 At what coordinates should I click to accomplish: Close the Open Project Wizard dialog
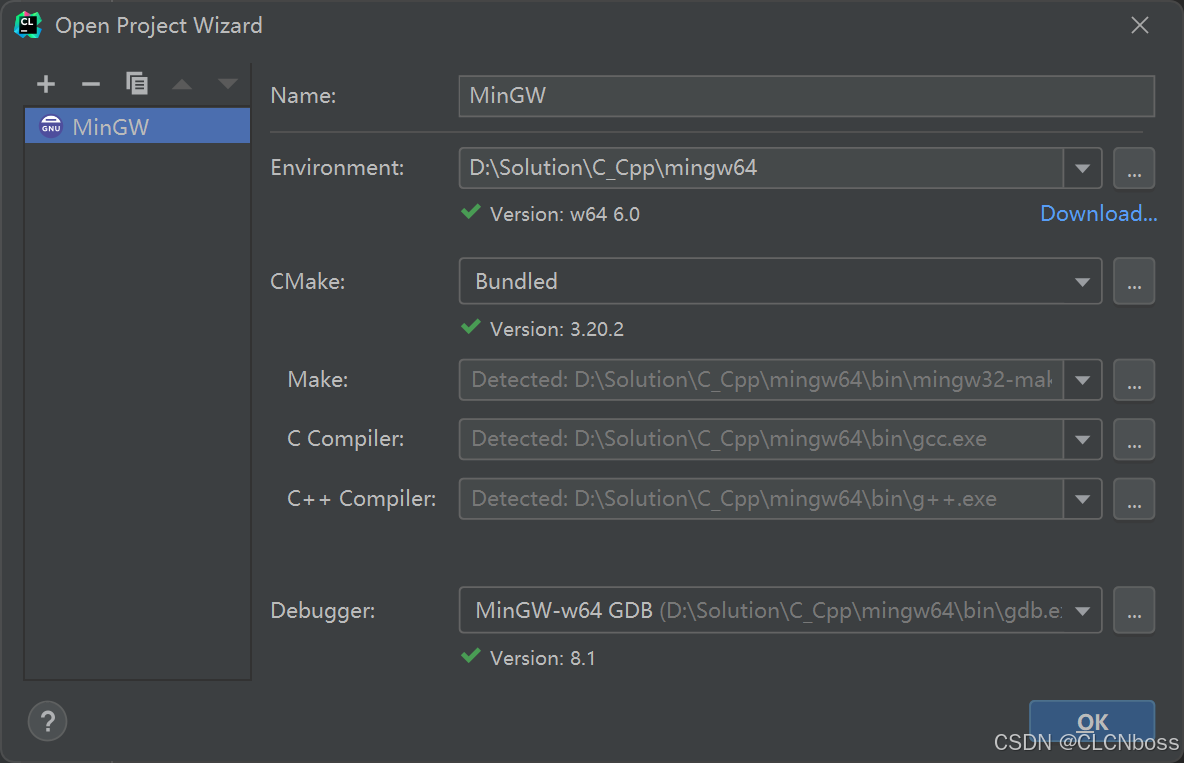click(1139, 25)
